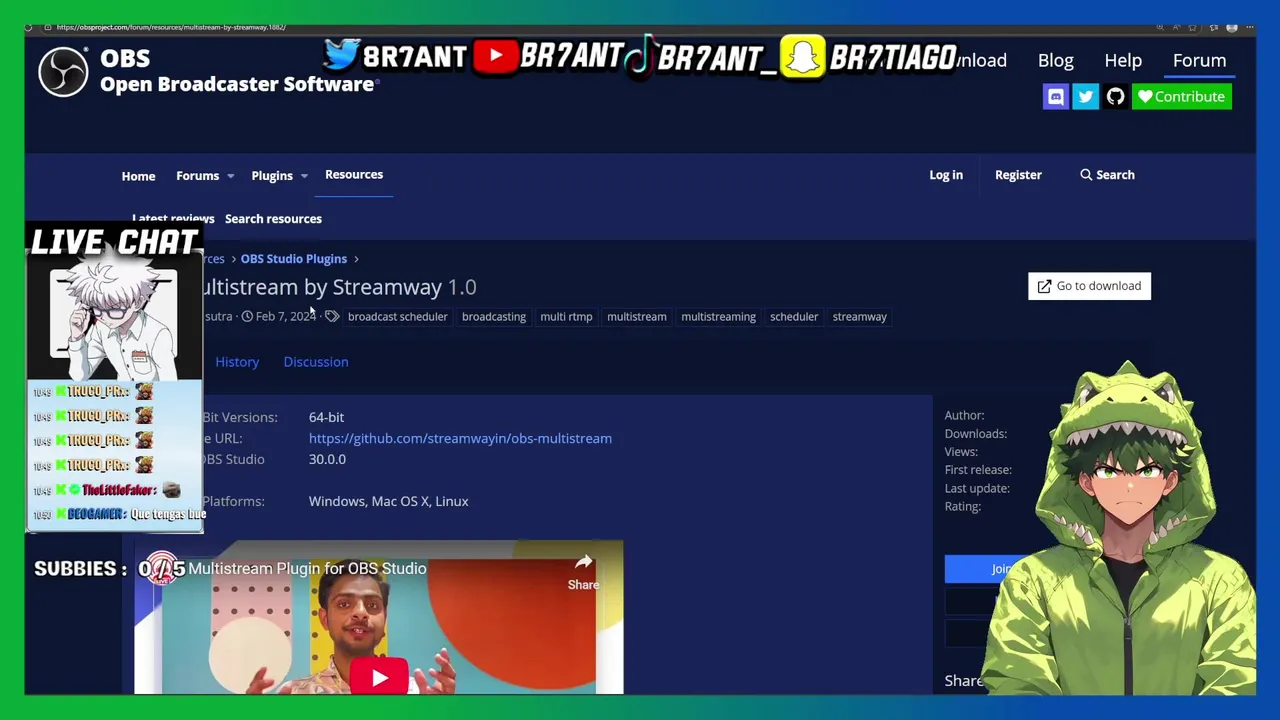Click the multi rtmp tag
1280x720 pixels.
point(566,317)
